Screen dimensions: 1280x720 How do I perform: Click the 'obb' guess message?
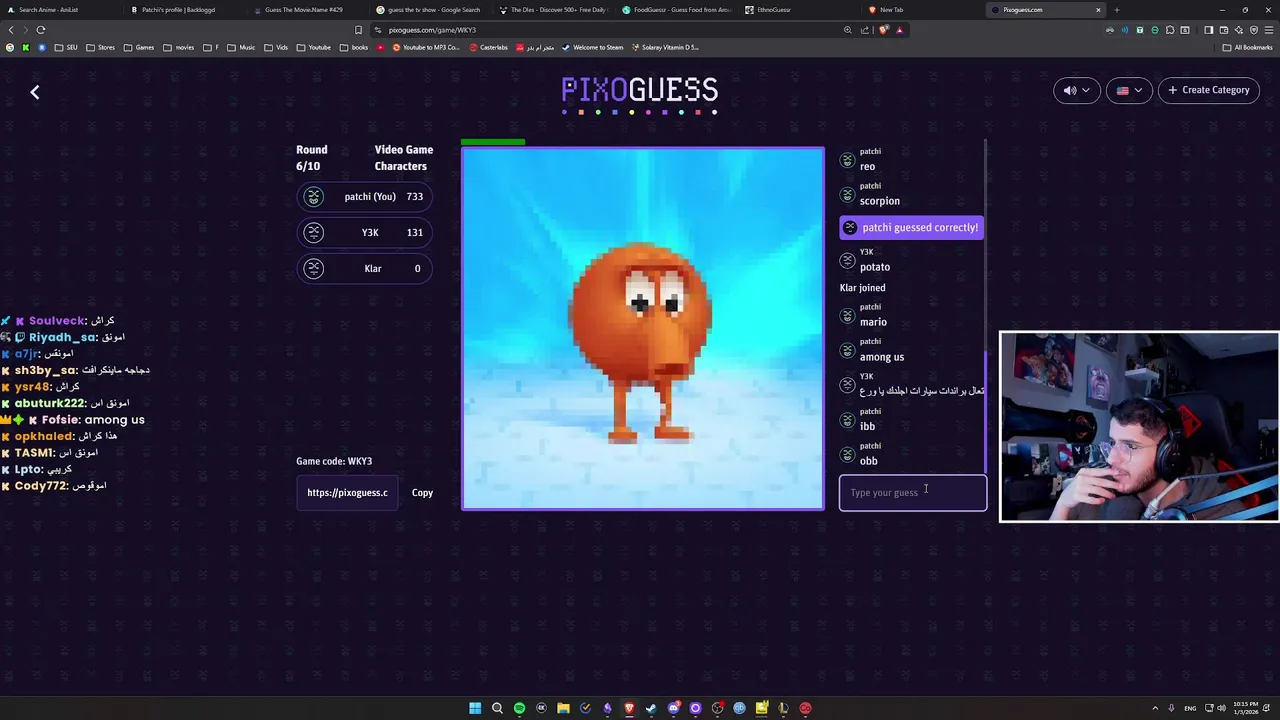868,461
